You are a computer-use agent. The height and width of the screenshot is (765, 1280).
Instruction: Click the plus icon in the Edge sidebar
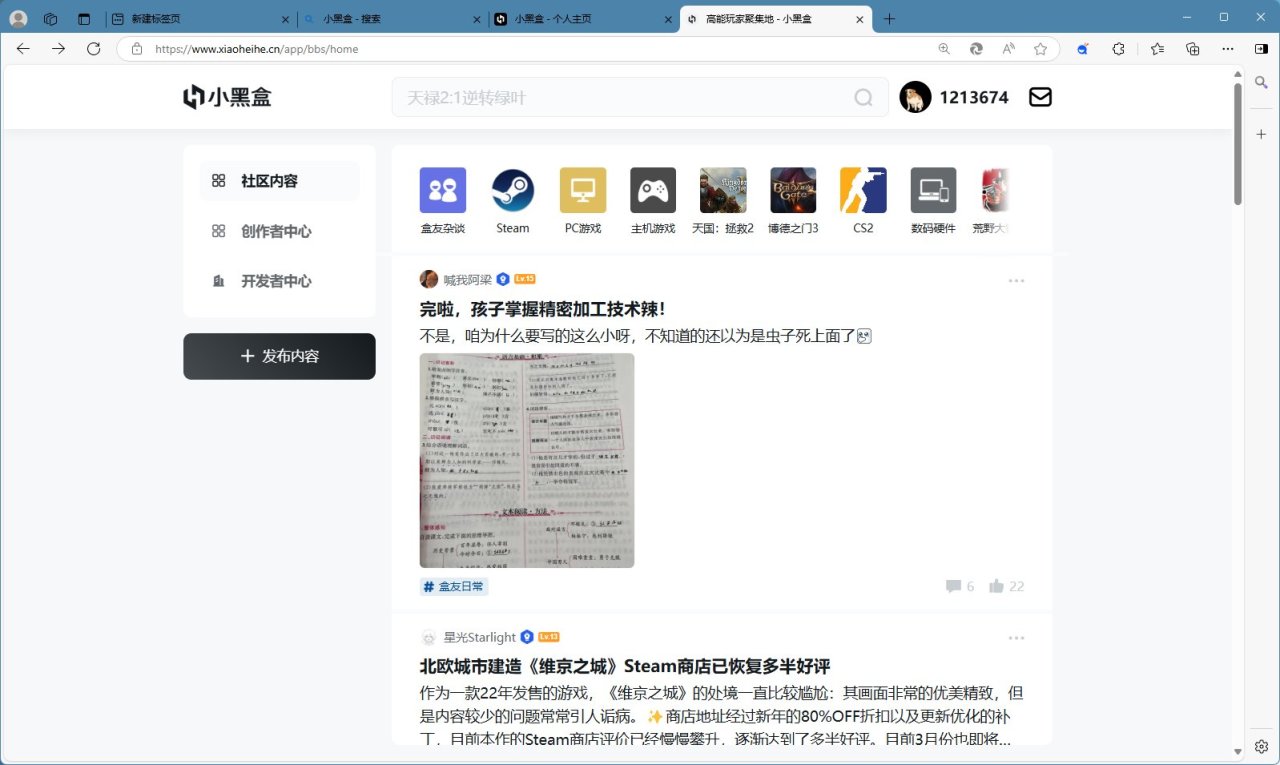(1262, 134)
